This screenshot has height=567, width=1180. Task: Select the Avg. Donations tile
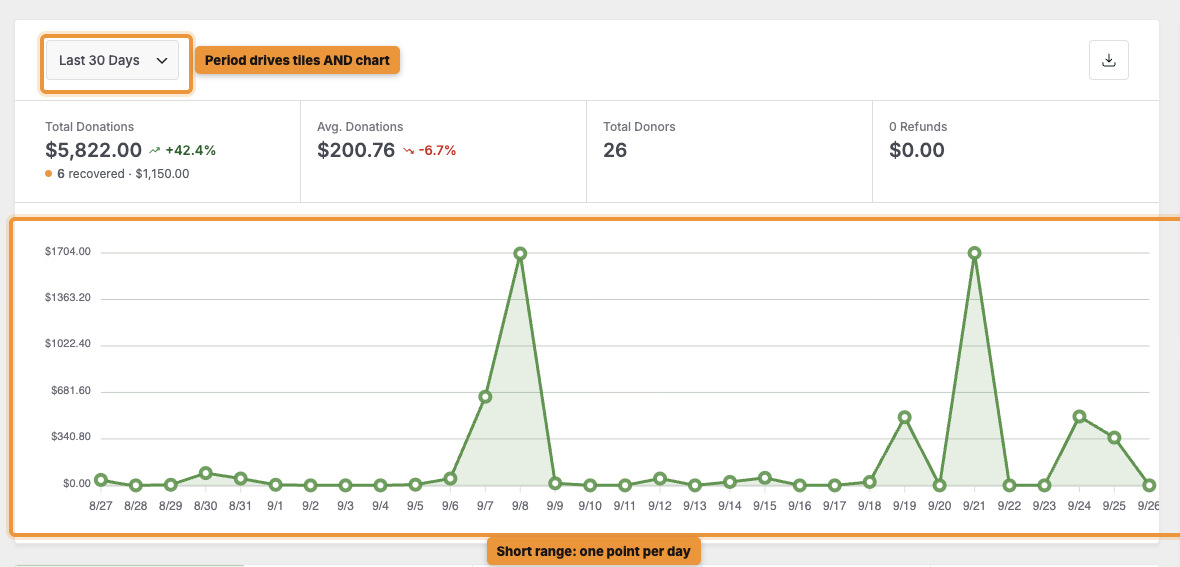(x=443, y=151)
